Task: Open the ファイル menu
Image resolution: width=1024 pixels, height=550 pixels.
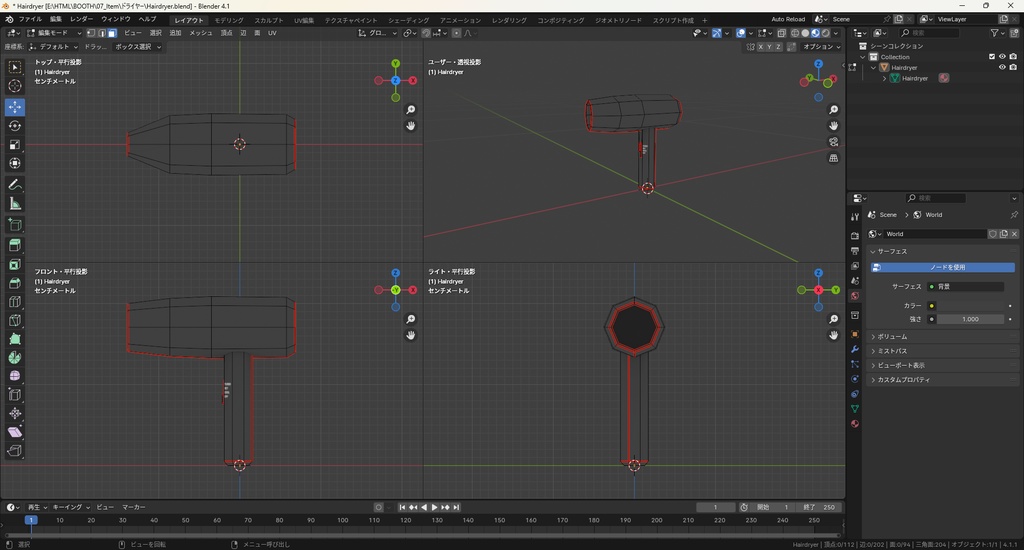Action: click(x=30, y=19)
